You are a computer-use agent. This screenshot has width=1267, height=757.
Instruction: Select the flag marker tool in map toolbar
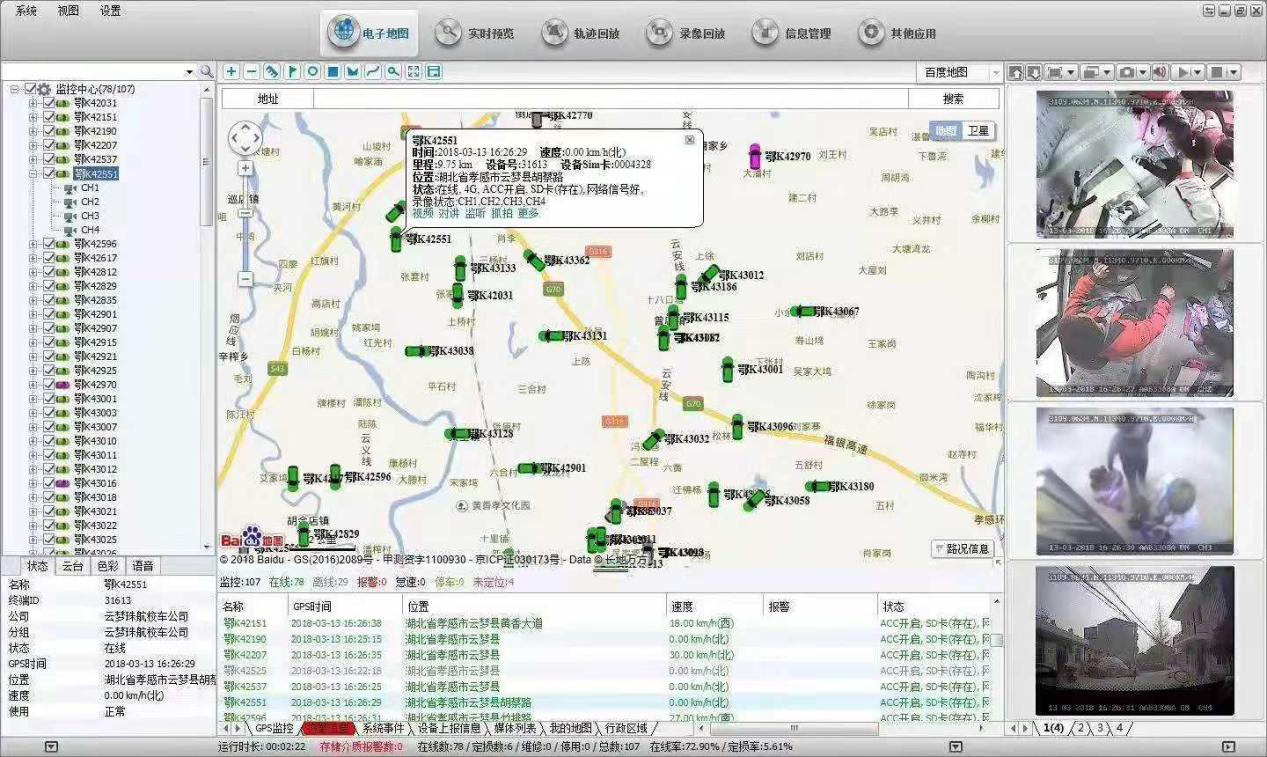tap(292, 72)
